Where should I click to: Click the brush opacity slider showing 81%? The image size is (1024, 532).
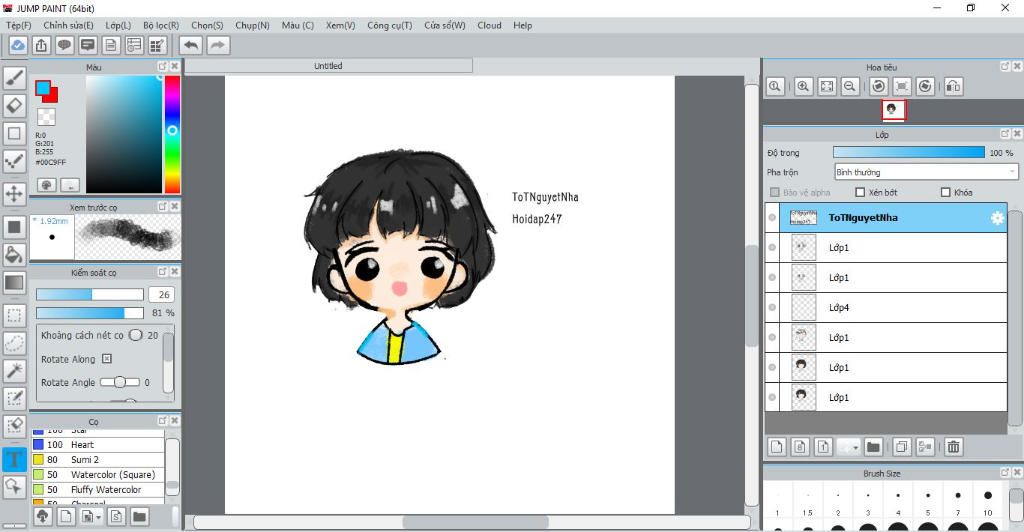pos(89,313)
